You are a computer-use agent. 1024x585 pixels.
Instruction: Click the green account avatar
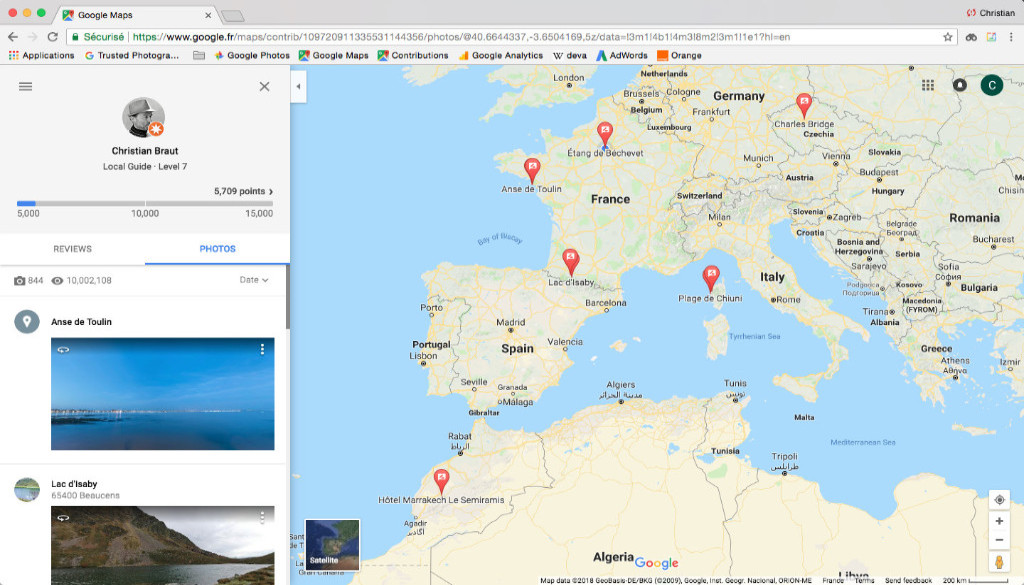coord(991,86)
